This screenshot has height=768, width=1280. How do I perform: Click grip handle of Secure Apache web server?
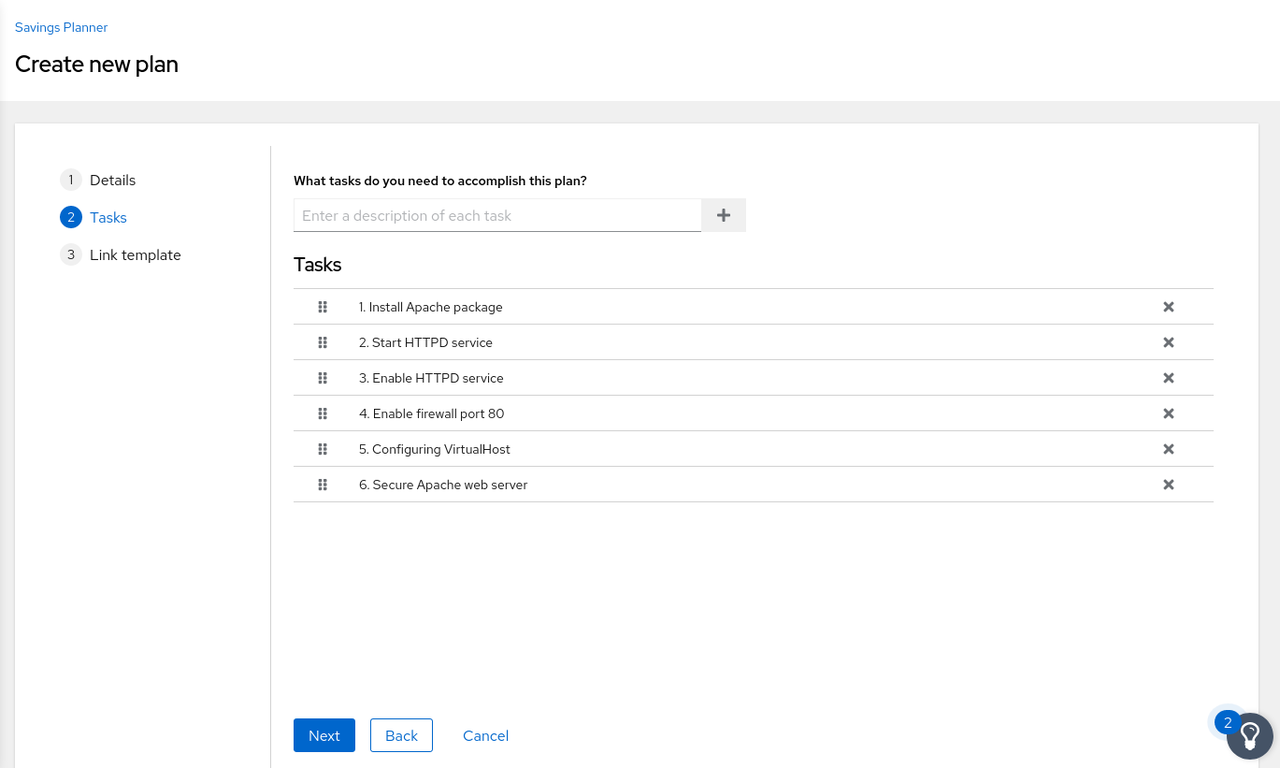322,484
